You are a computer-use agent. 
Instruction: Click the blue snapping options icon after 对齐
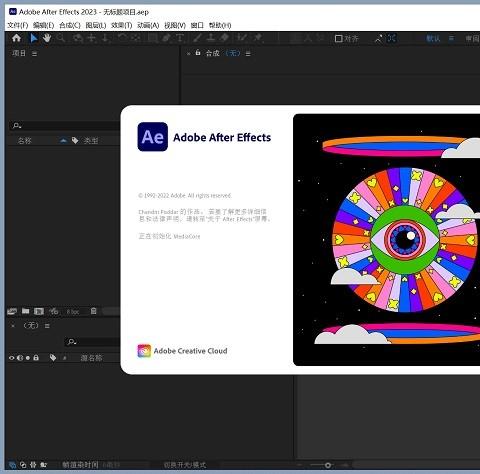click(x=392, y=38)
